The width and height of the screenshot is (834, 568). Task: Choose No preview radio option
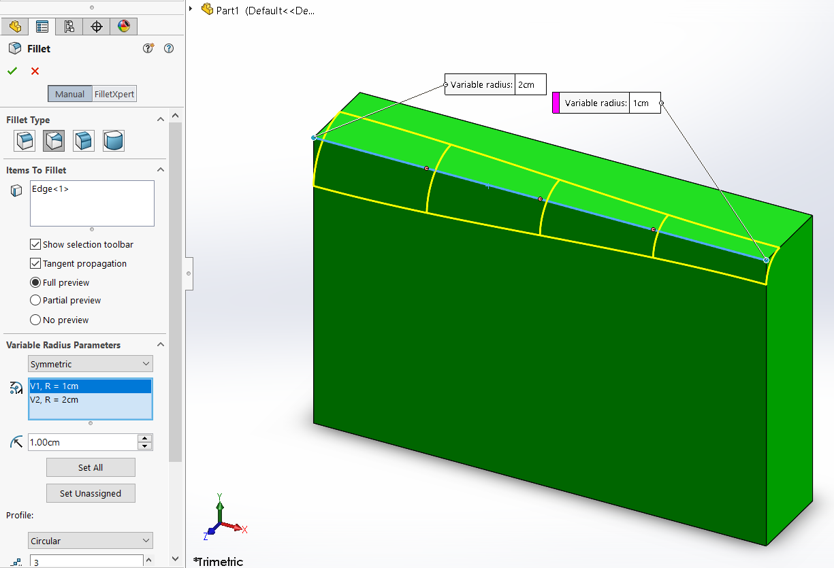[36, 320]
